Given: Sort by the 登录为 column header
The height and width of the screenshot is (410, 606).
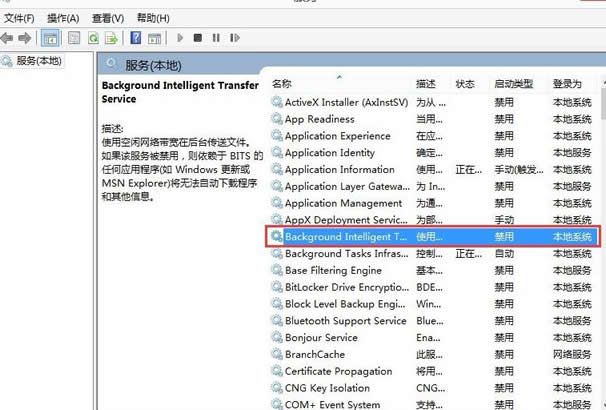Looking at the screenshot, I should click(x=567, y=83).
